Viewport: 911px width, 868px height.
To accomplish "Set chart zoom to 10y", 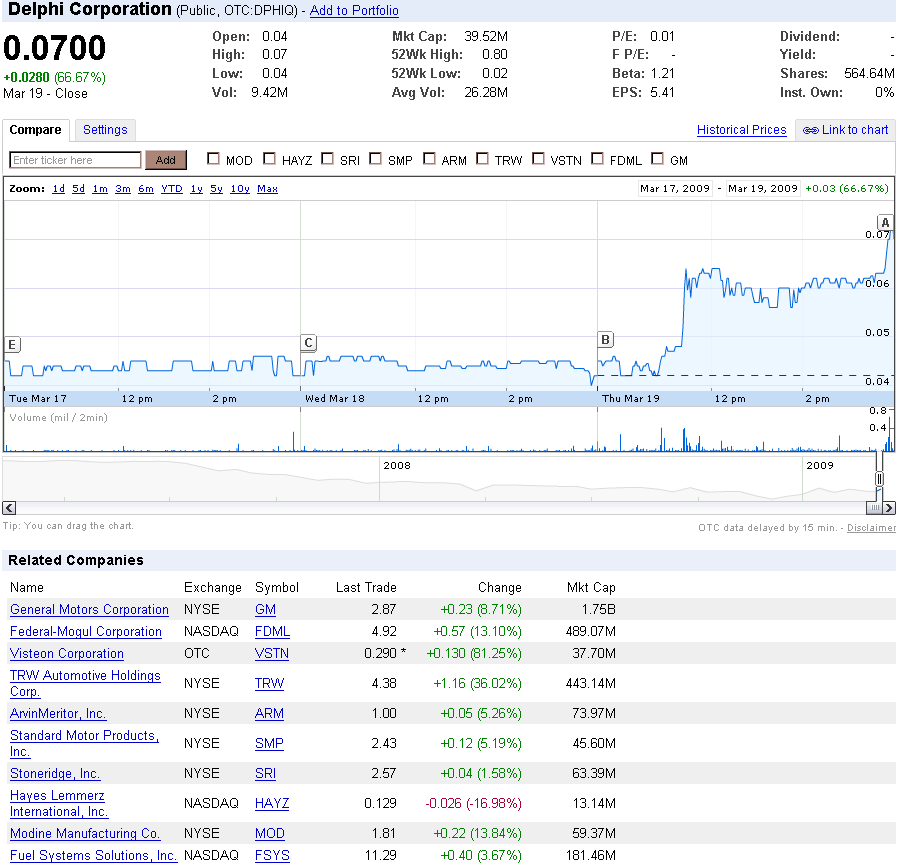I will pos(240,189).
